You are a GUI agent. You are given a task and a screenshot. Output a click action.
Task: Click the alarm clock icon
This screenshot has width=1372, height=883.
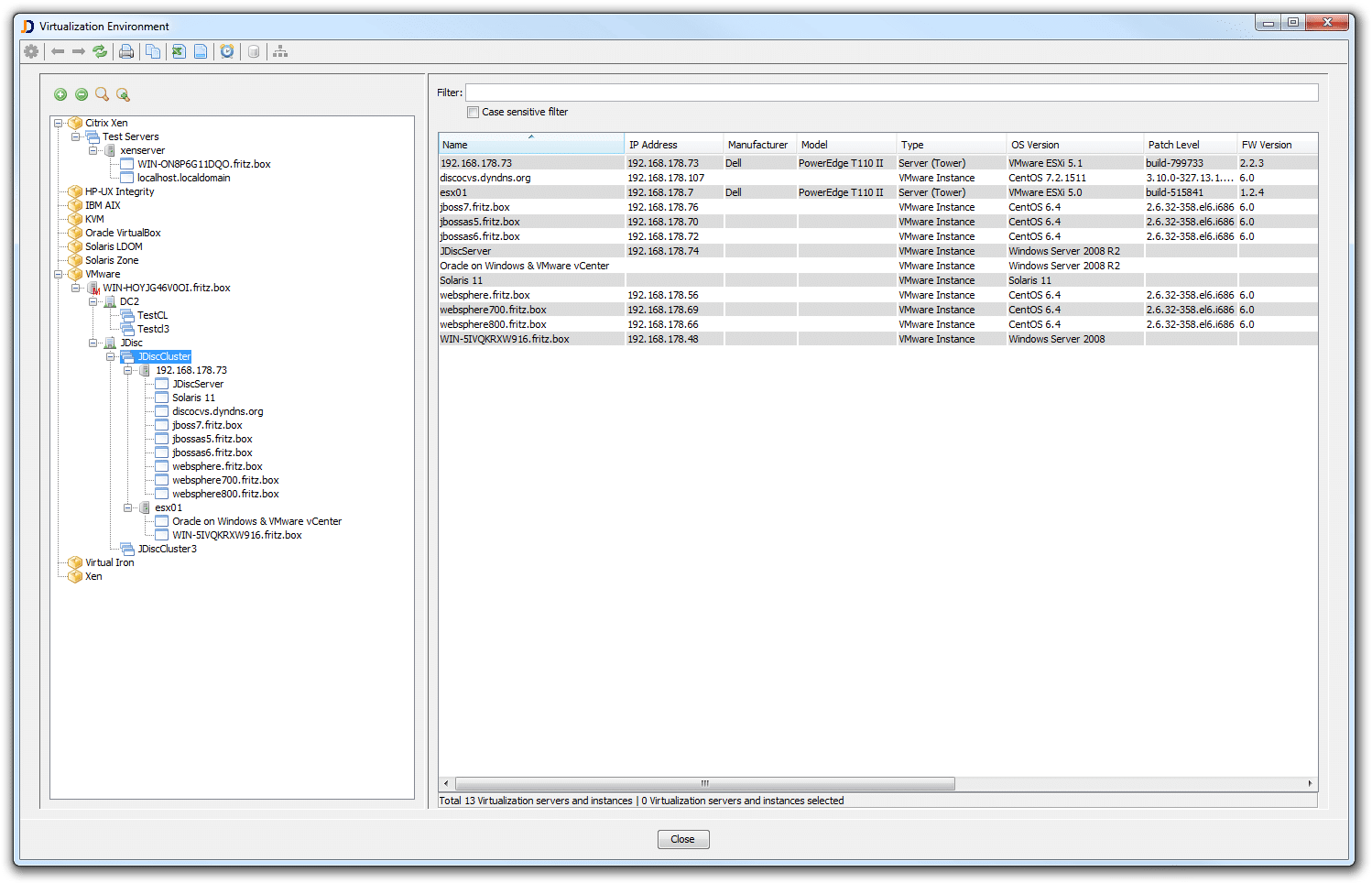tap(227, 51)
